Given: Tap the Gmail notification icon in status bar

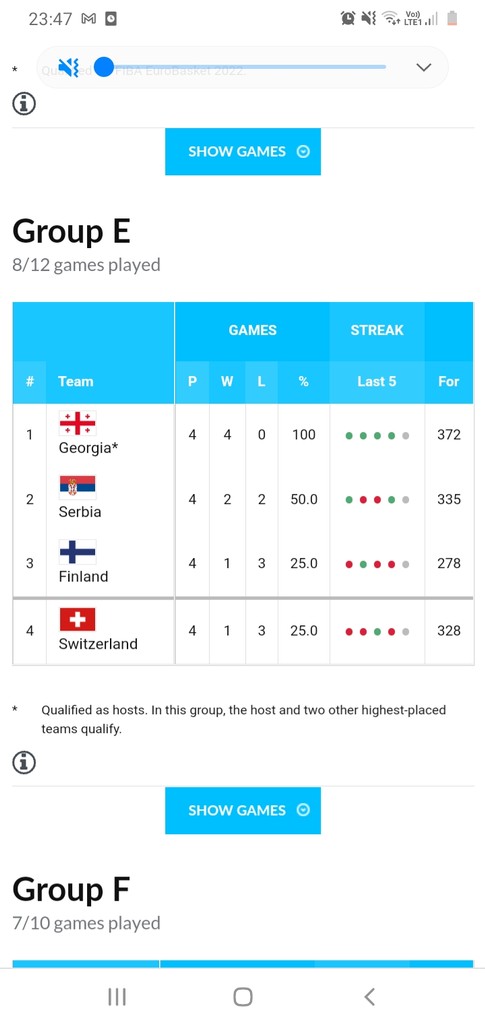Looking at the screenshot, I should tap(89, 19).
